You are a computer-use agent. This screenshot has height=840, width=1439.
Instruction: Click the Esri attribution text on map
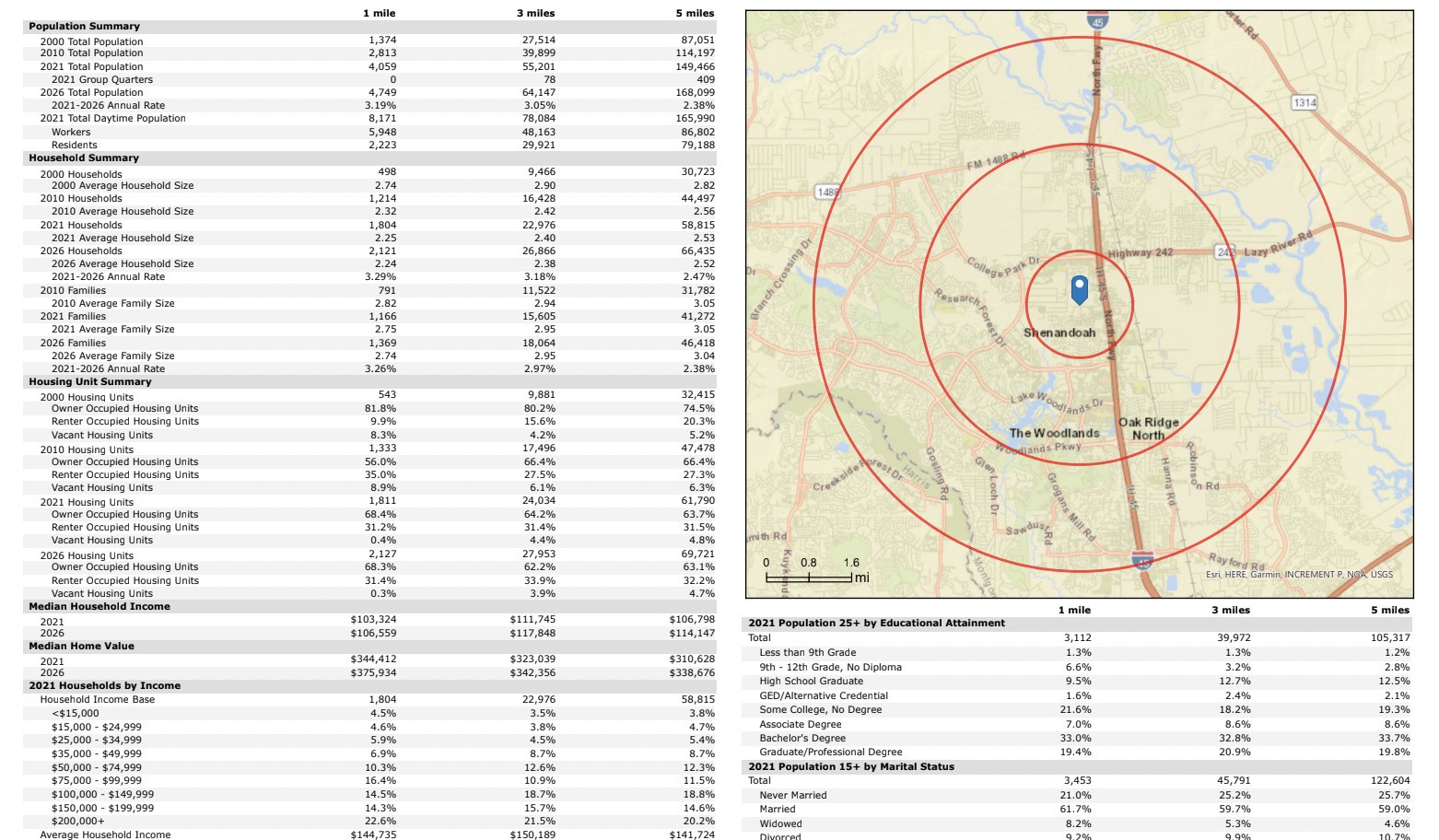coord(1299,575)
